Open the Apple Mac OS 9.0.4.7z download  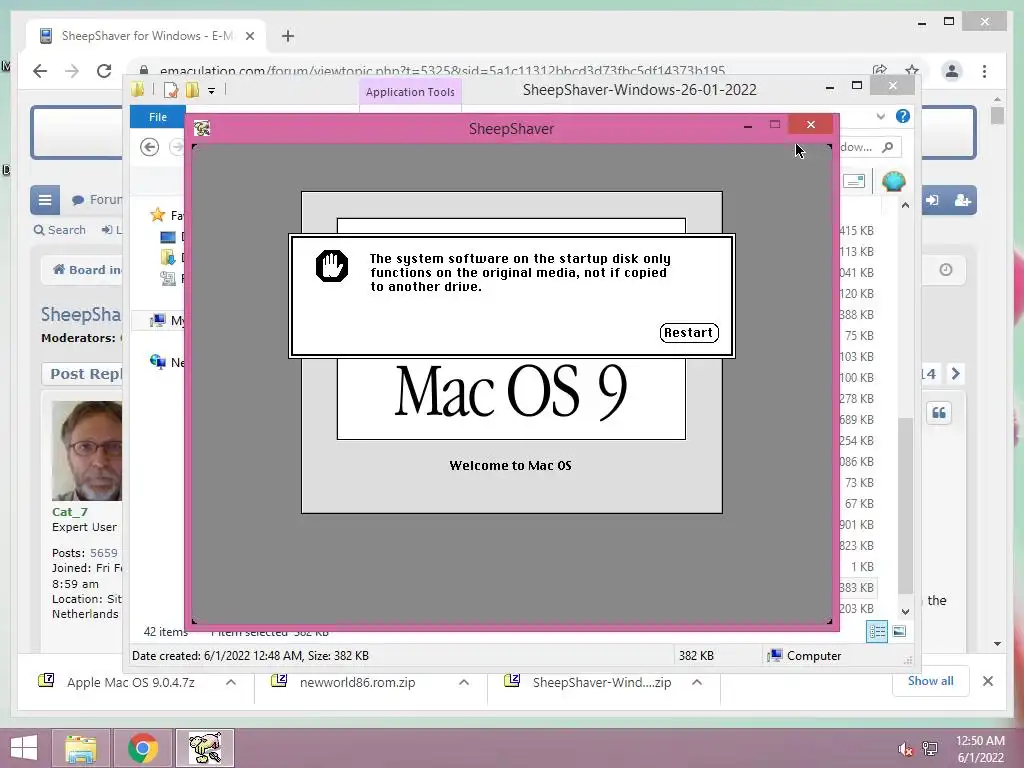click(131, 682)
